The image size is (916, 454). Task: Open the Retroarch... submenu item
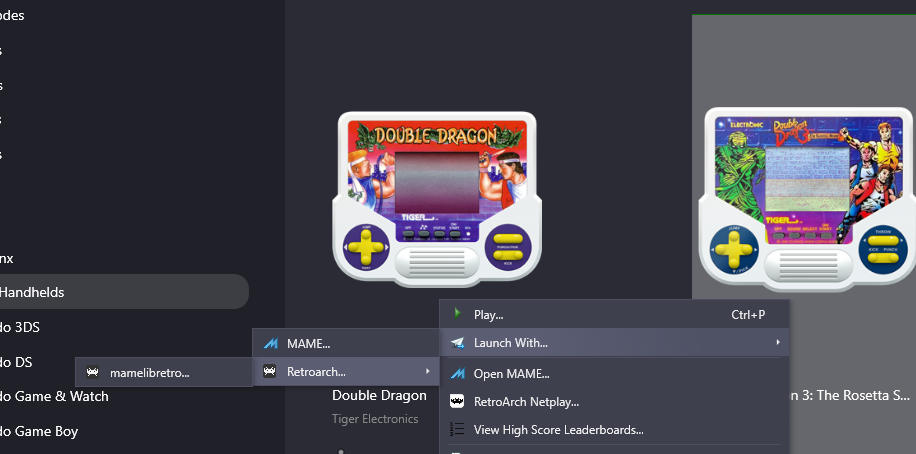point(346,372)
